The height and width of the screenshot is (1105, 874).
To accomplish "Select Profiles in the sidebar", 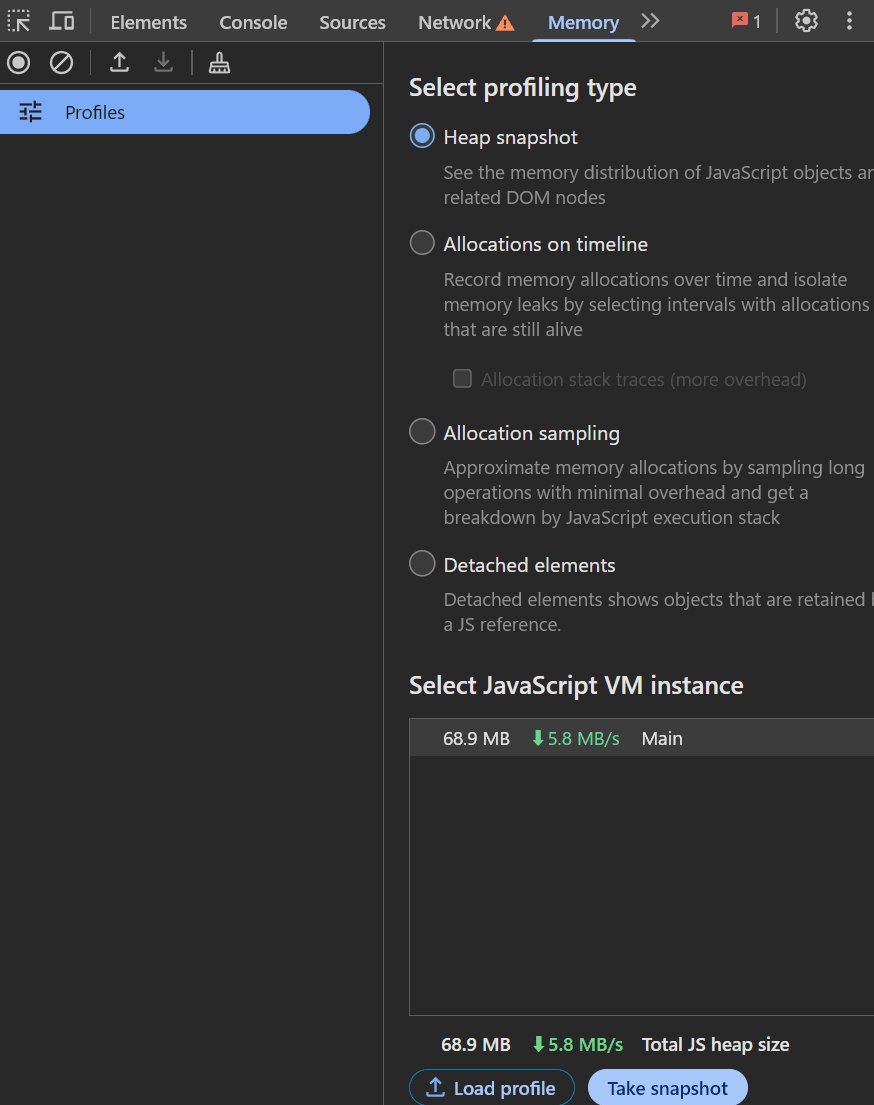I will click(x=185, y=112).
